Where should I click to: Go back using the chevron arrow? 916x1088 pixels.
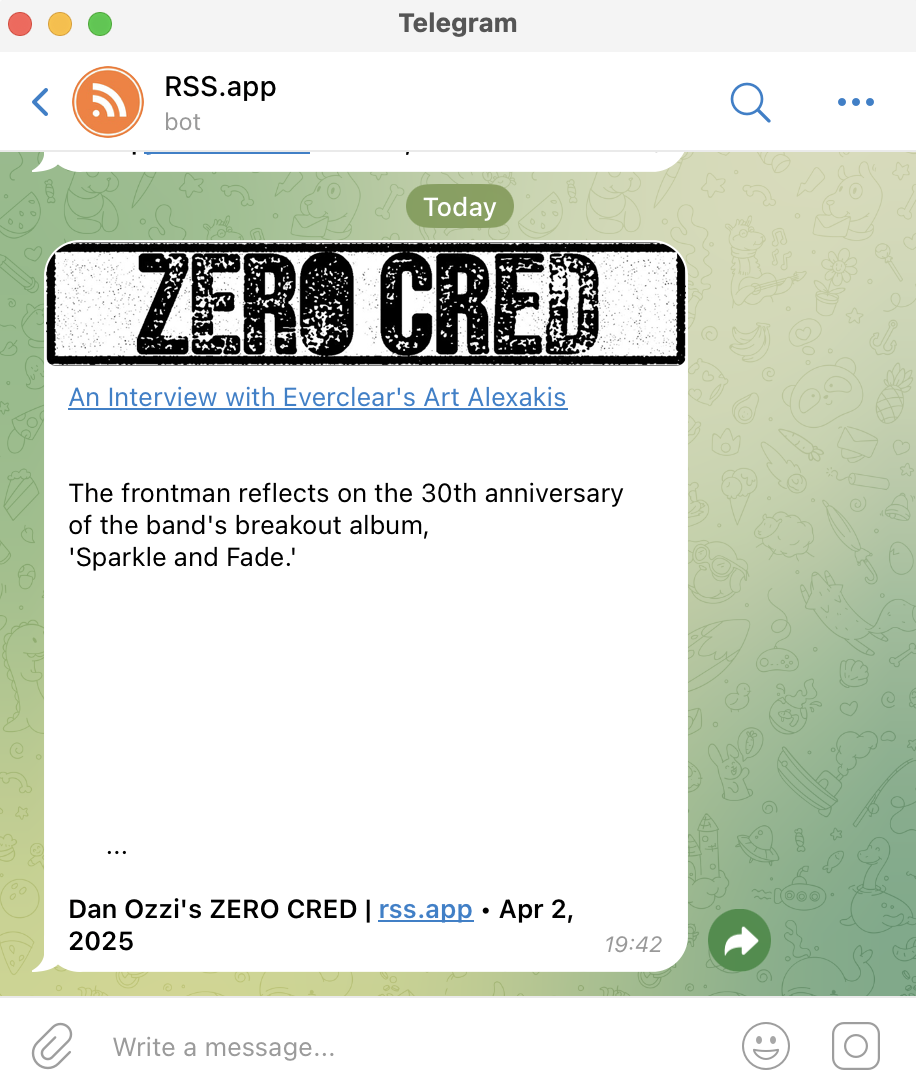(39, 101)
